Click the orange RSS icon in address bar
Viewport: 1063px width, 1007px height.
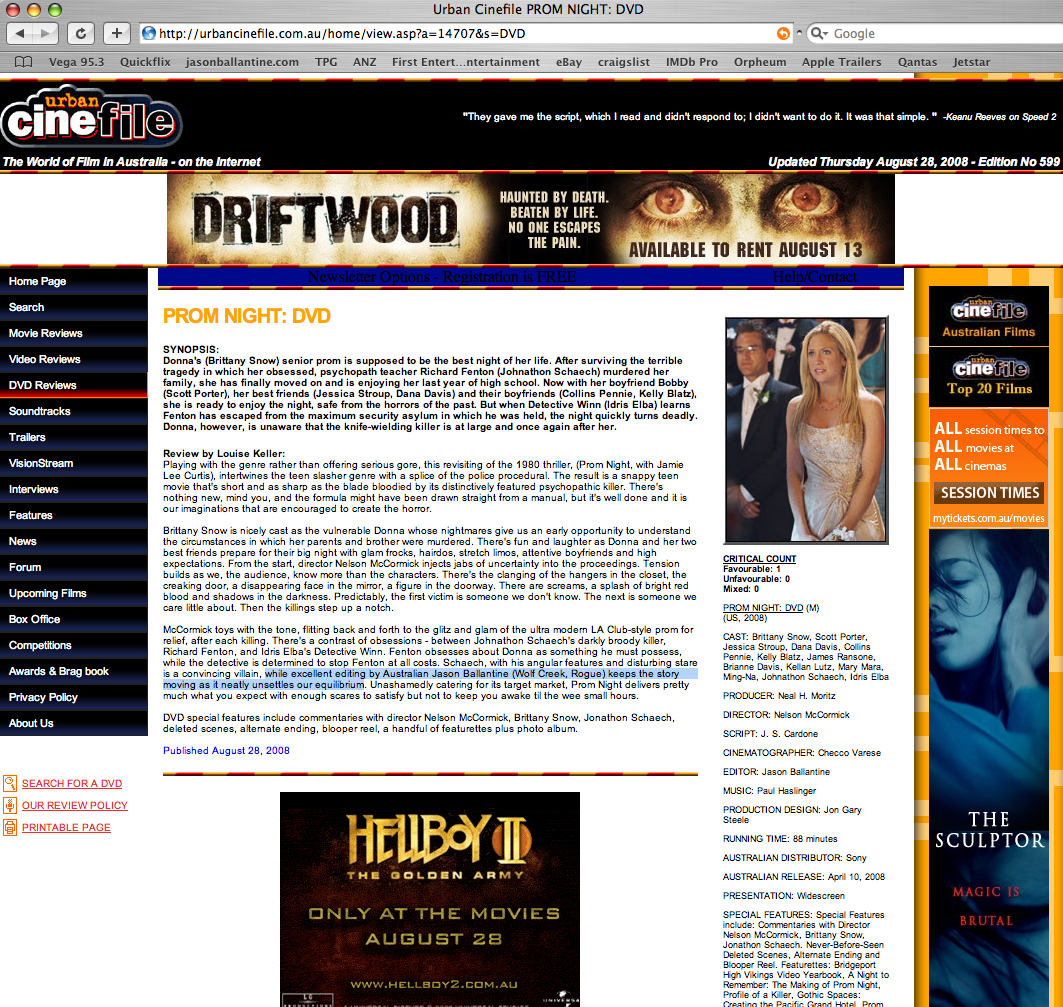783,33
